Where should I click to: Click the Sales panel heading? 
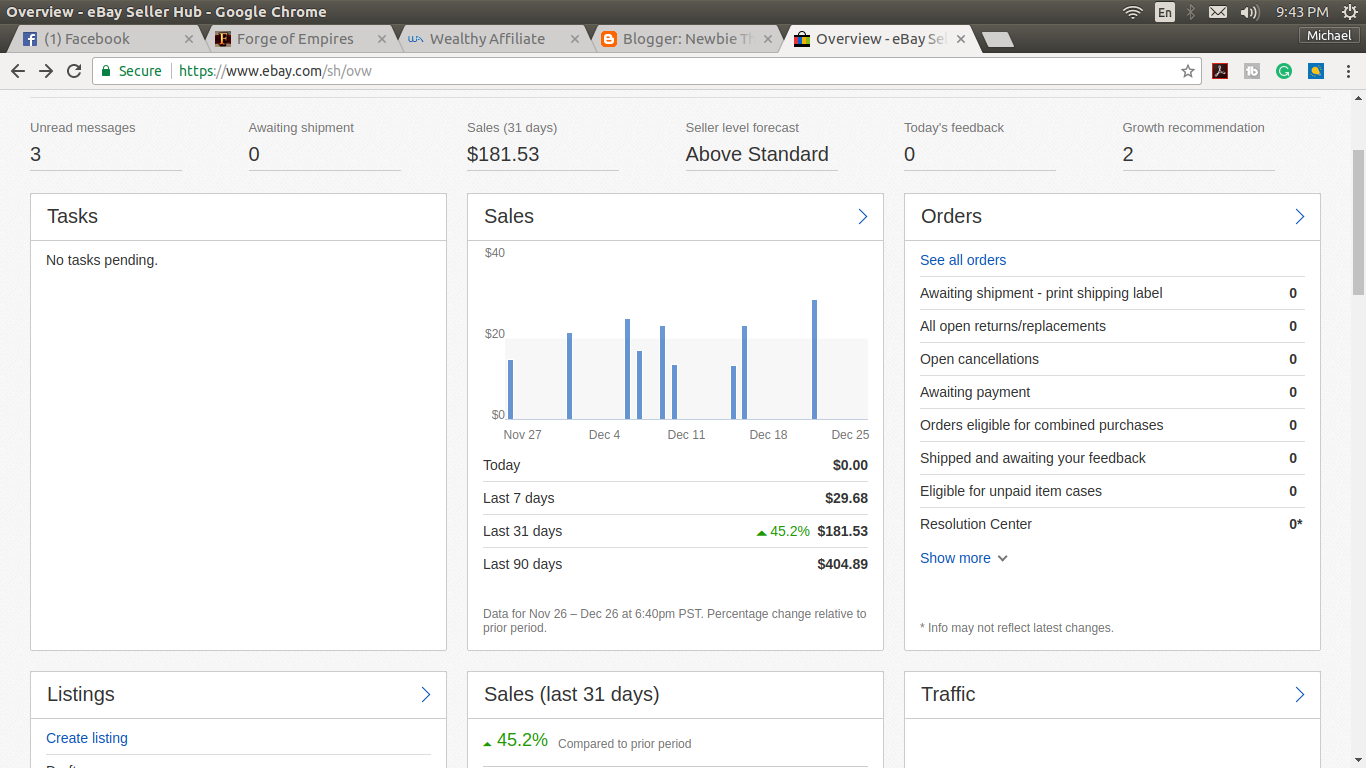pyautogui.click(x=509, y=216)
